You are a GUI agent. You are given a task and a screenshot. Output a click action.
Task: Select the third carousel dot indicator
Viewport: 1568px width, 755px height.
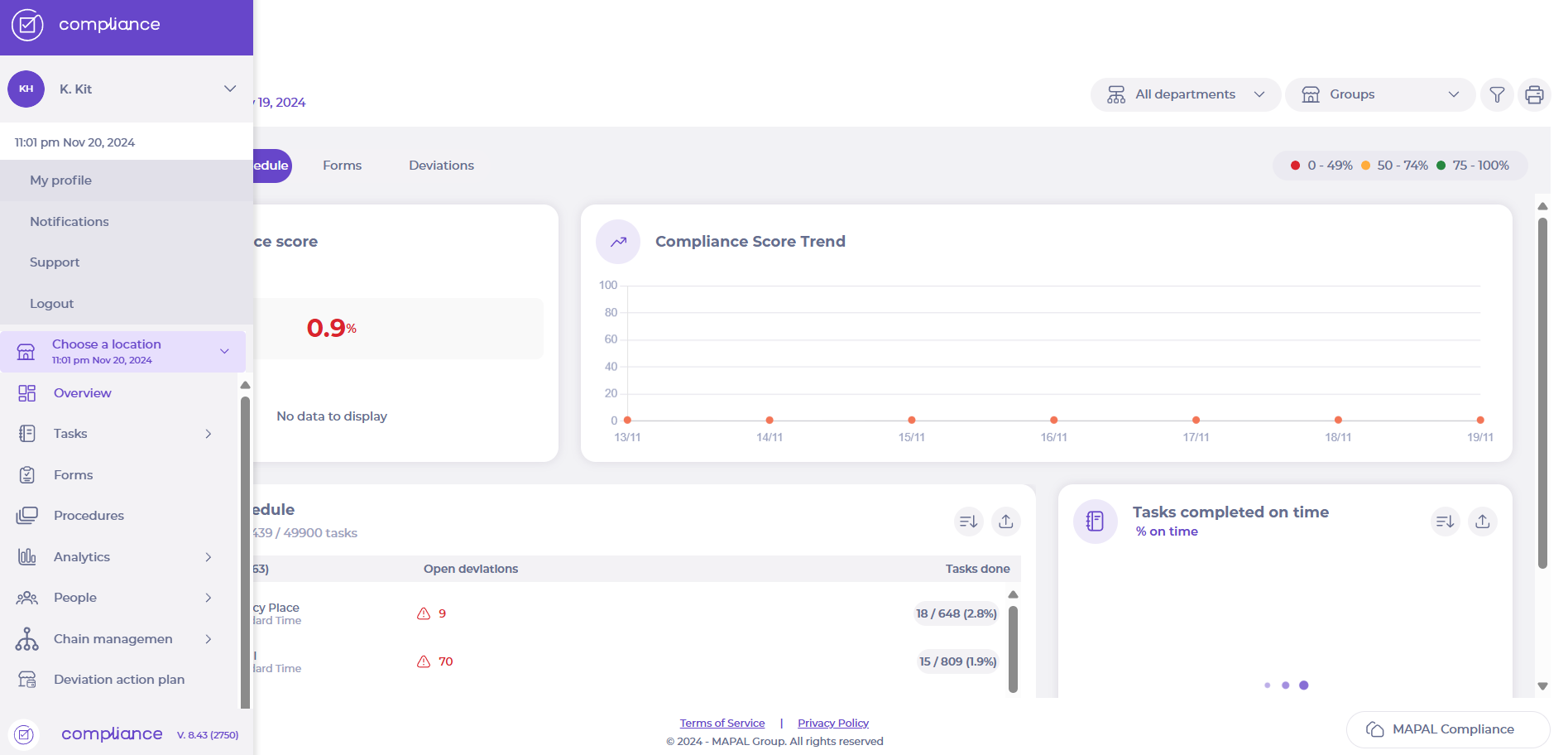click(x=1303, y=685)
